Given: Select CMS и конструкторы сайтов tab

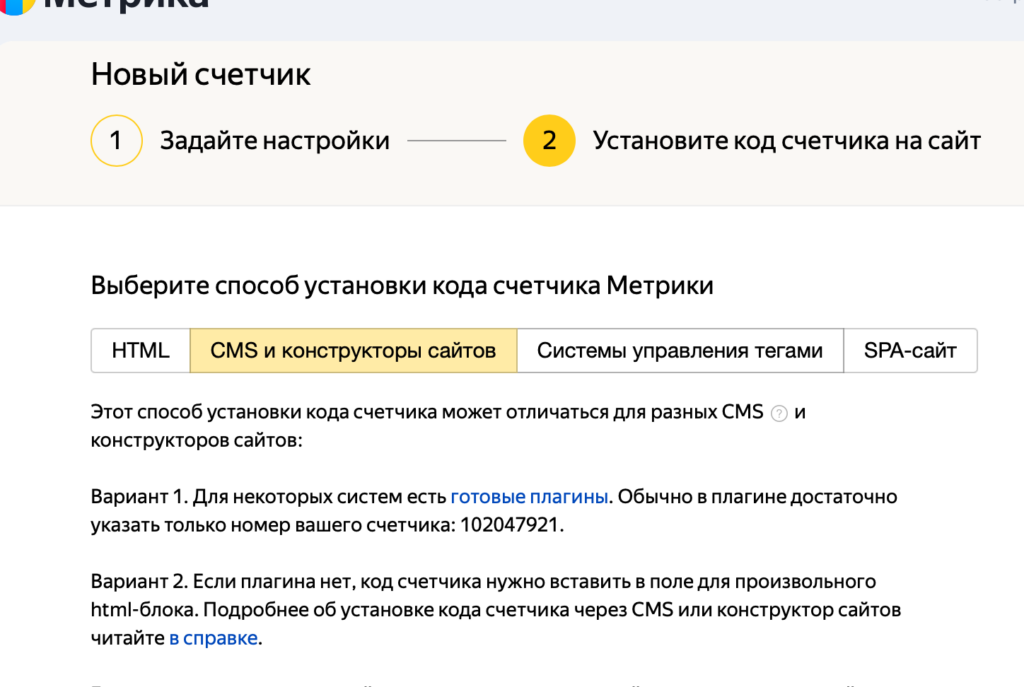Looking at the screenshot, I should pyautogui.click(x=353, y=351).
